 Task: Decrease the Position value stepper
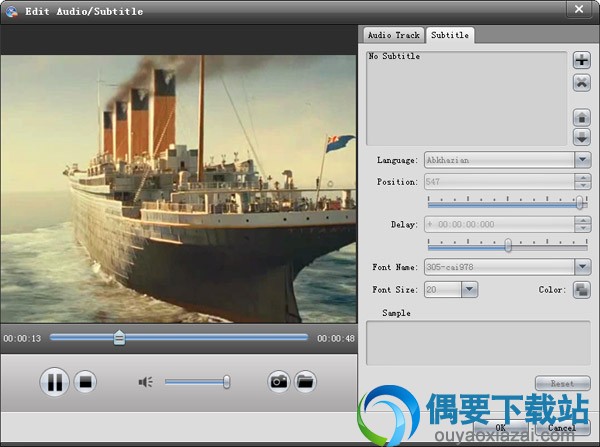point(582,186)
